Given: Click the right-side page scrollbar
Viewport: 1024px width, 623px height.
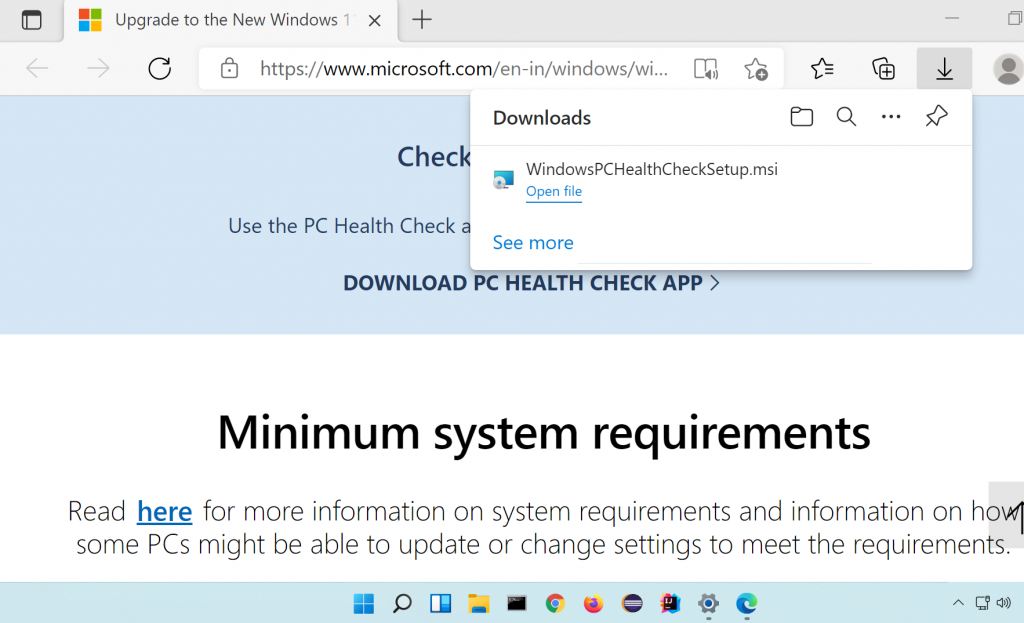Looking at the screenshot, I should click(x=1006, y=513).
